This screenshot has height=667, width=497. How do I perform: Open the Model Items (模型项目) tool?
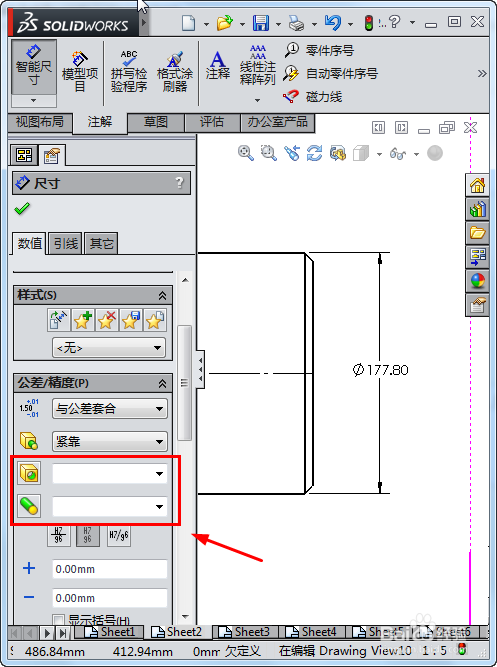(80, 72)
